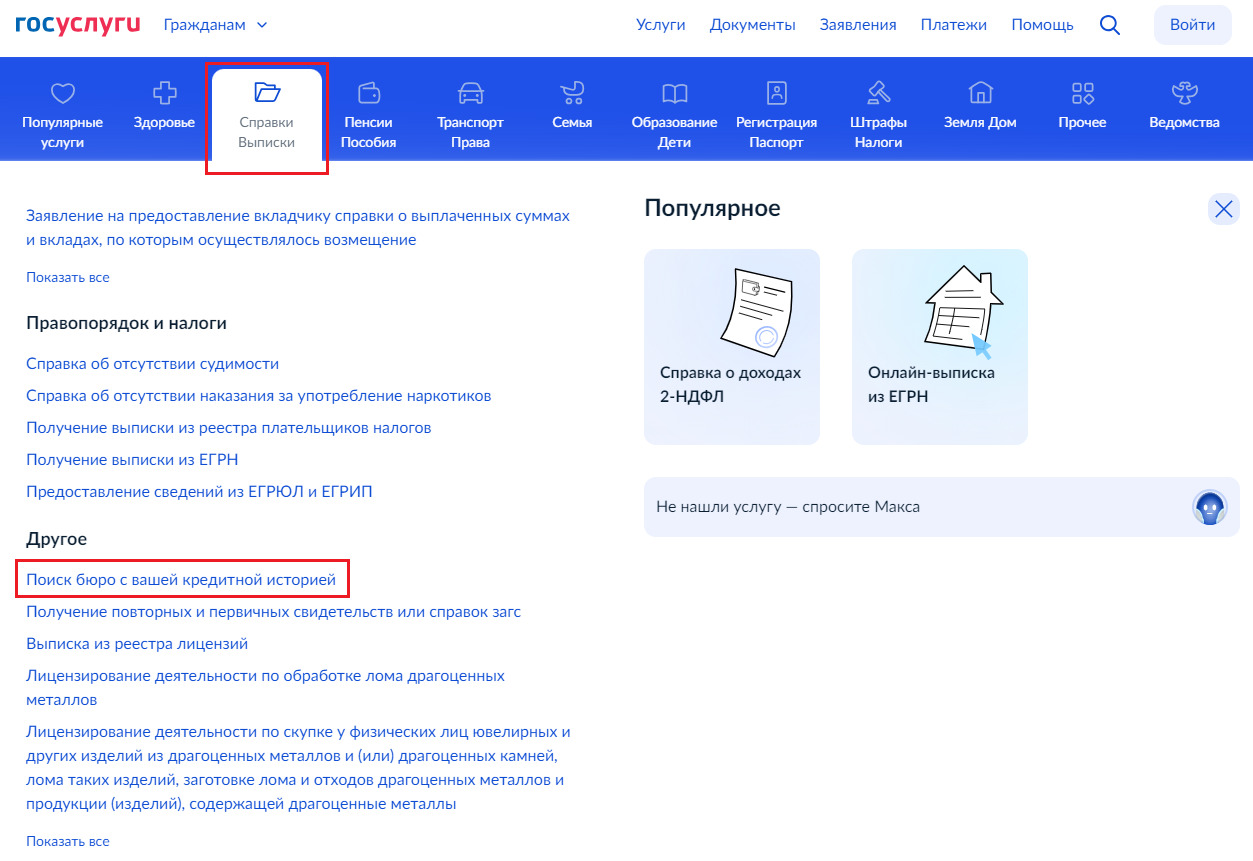Open Земля Дом house category
This screenshot has height=861, width=1253.
pos(980,105)
